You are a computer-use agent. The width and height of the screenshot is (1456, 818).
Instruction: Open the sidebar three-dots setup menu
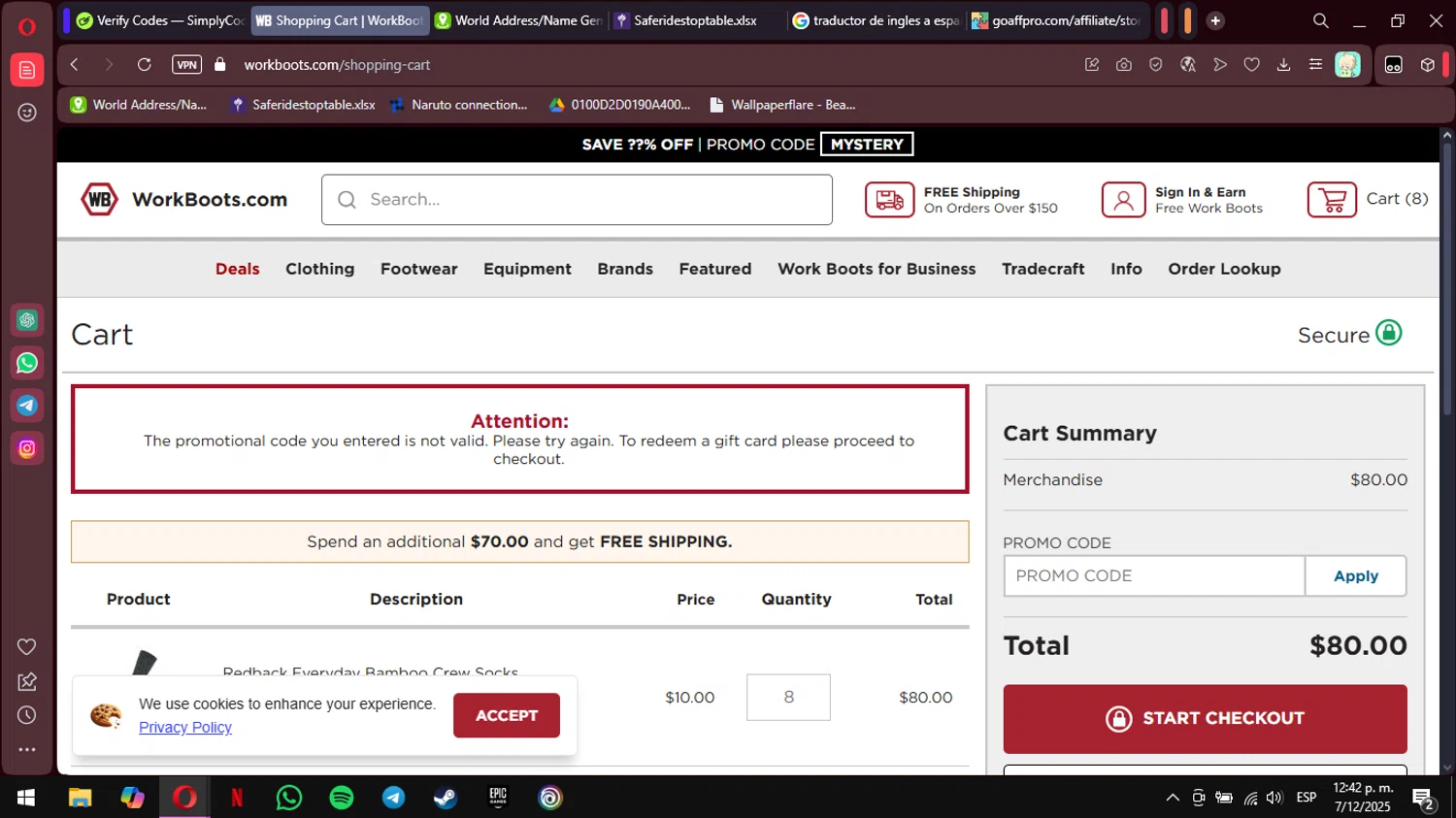click(27, 749)
